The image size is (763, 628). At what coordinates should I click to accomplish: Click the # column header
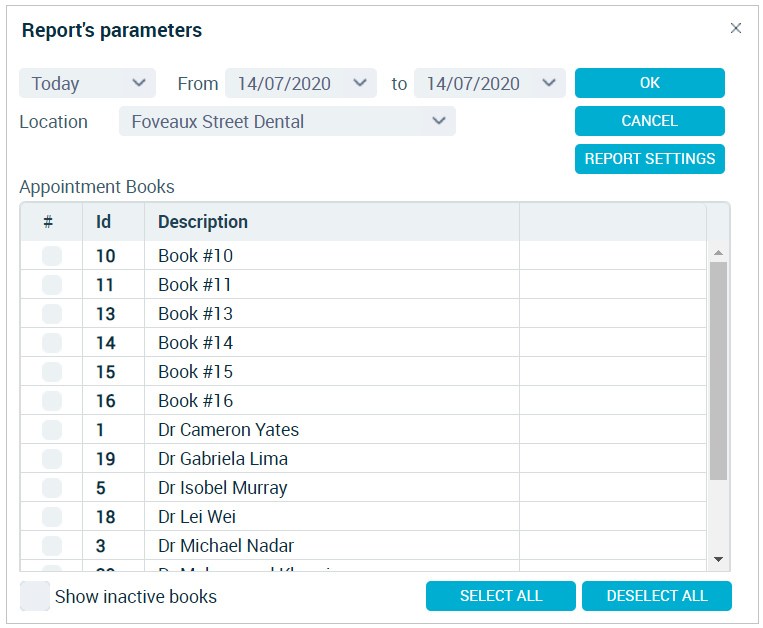(x=51, y=222)
